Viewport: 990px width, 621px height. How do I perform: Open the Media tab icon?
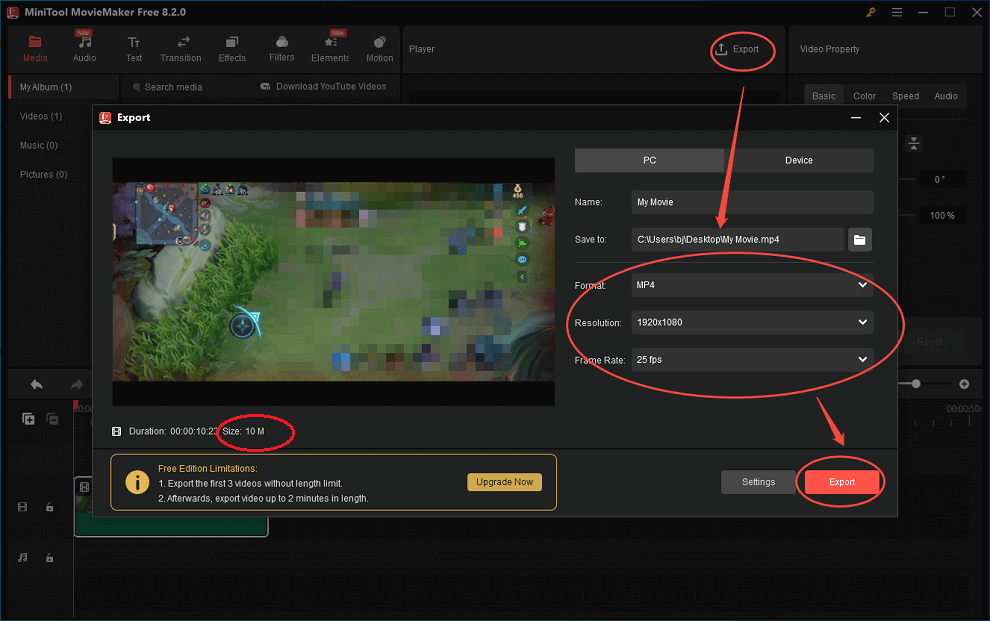pos(35,42)
